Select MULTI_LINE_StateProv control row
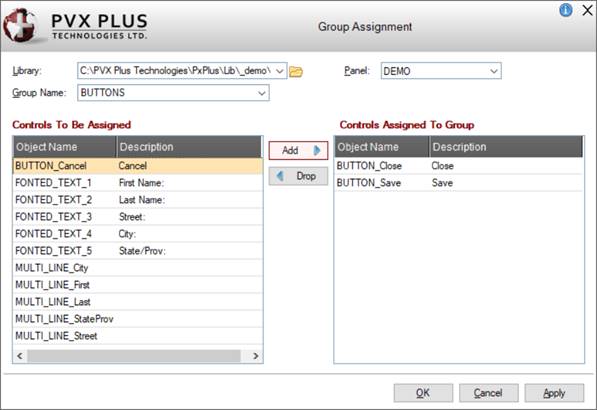This screenshot has width=597, height=410. [x=138, y=319]
